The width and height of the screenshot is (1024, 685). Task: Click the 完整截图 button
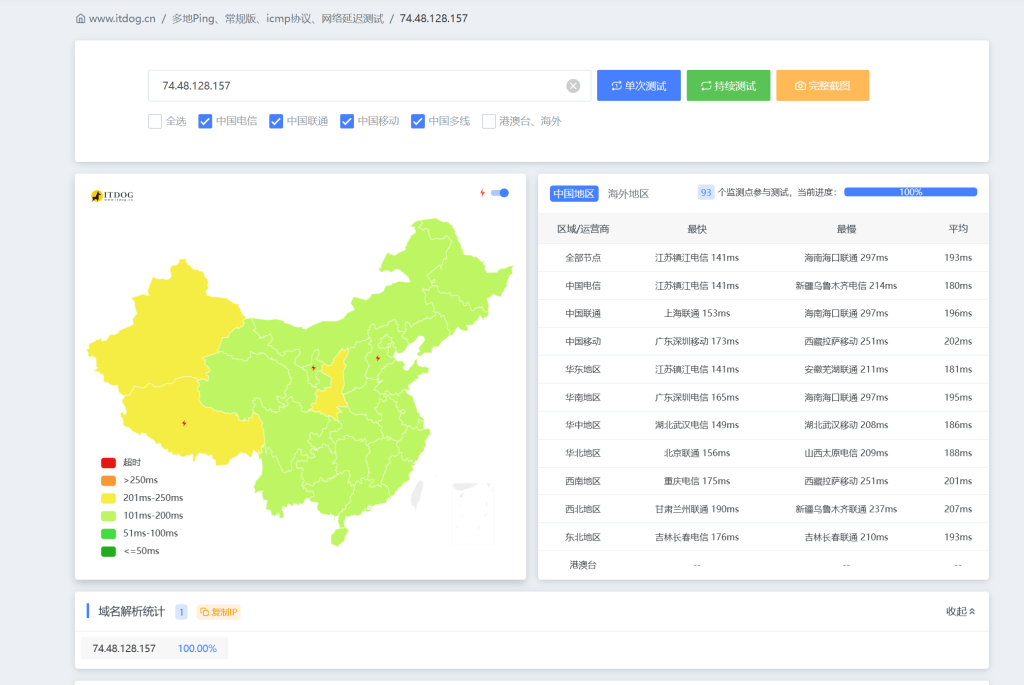click(823, 86)
